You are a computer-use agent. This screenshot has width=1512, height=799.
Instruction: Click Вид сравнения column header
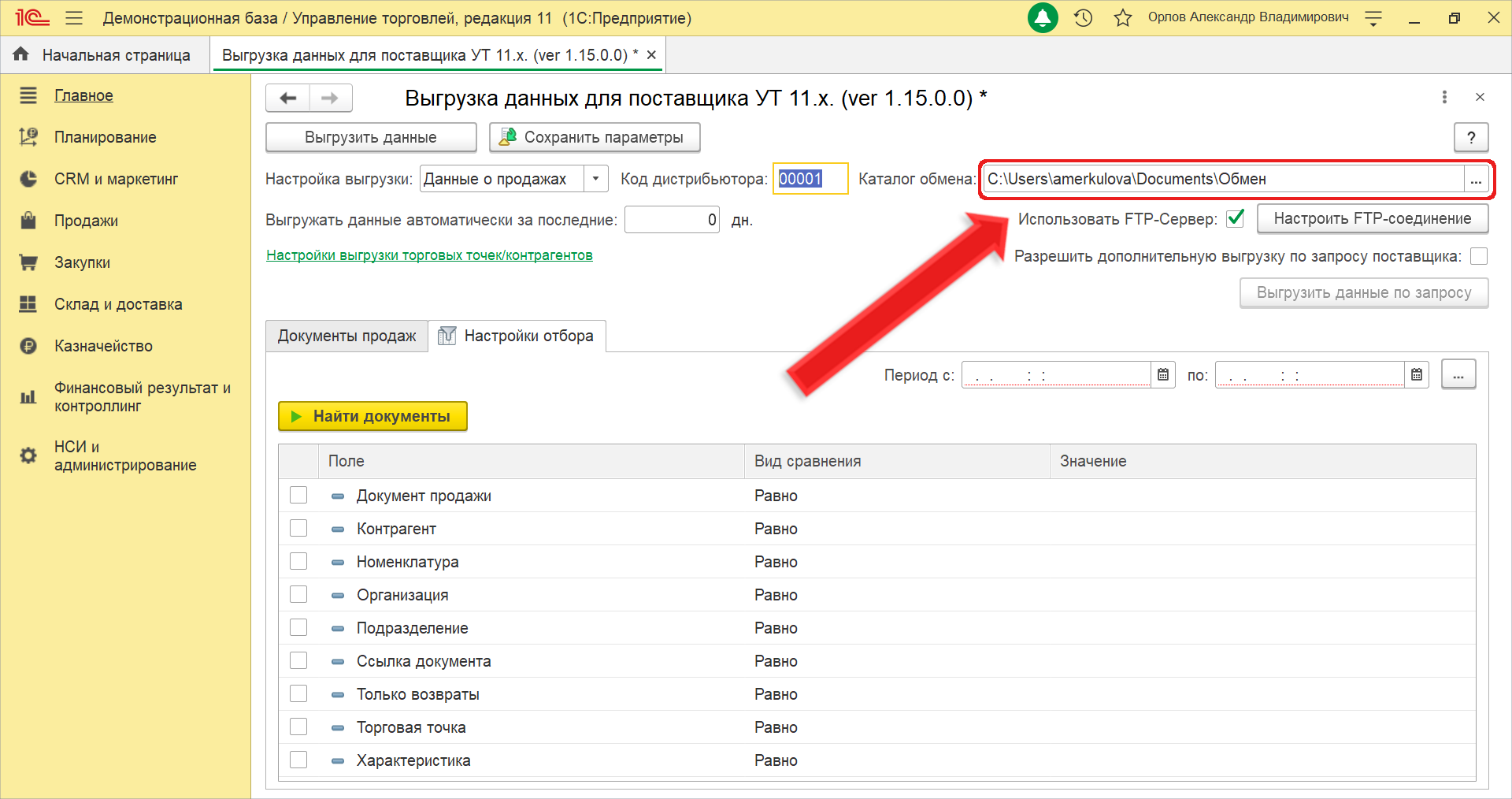[x=897, y=461]
